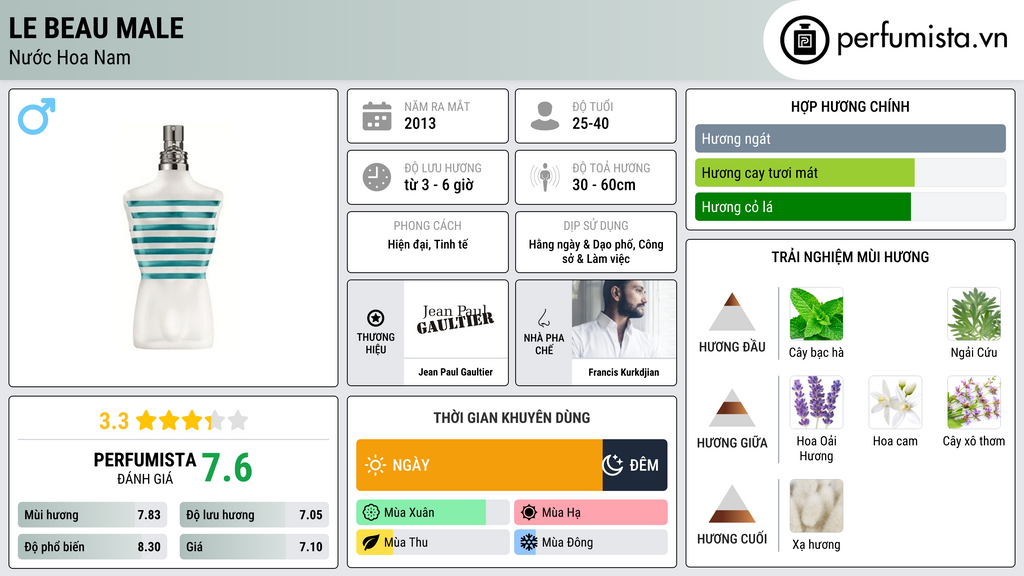
Task: Click the age range 25-40
Action: tap(590, 123)
